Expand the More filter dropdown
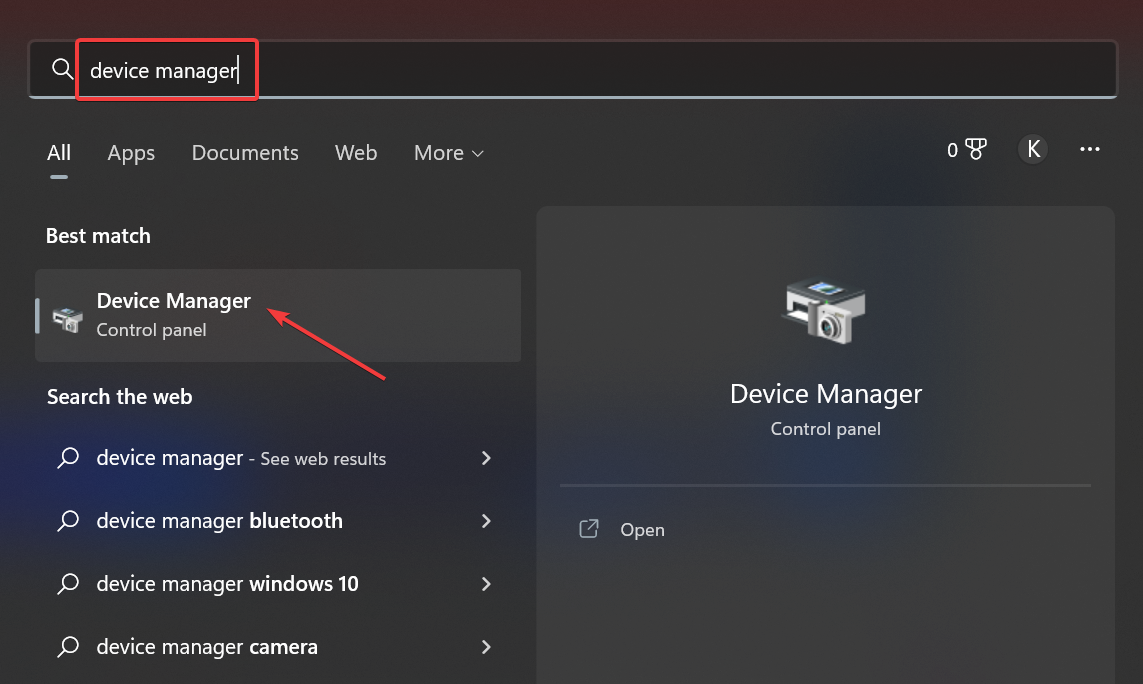Viewport: 1143px width, 684px height. point(448,153)
